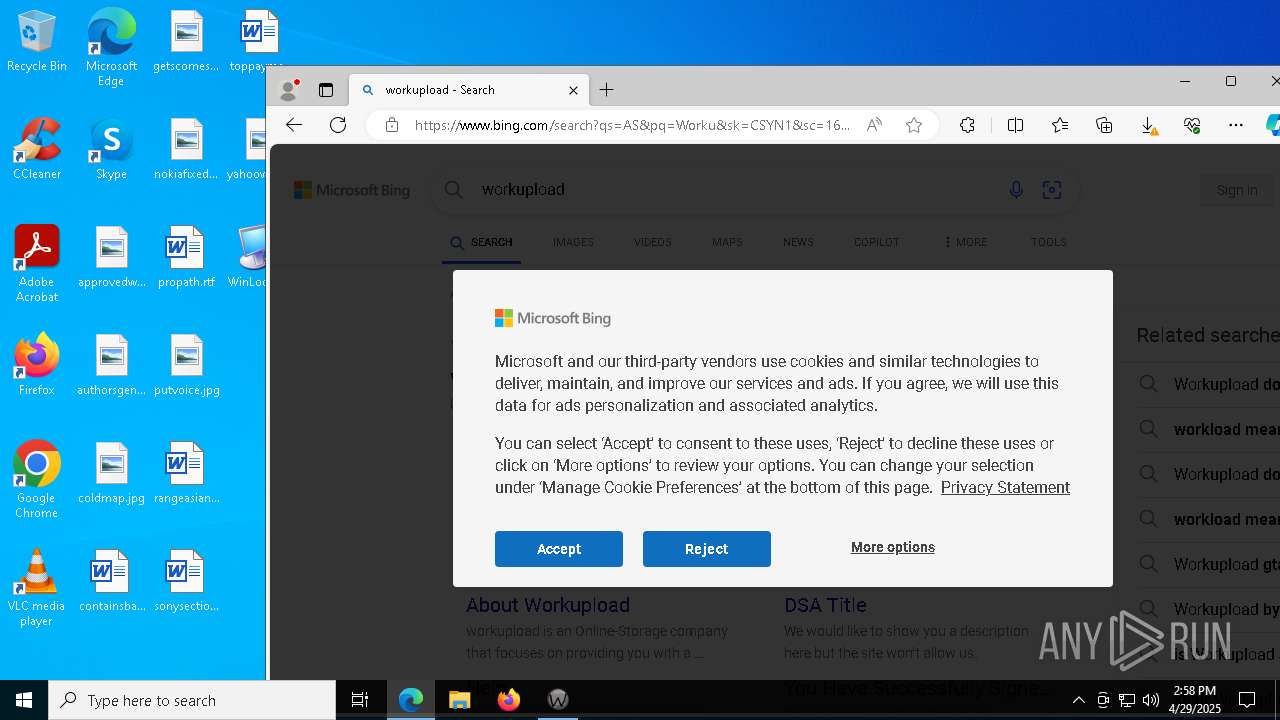This screenshot has height=720, width=1280.
Task: Open Edge Settings and more menu
Action: [1236, 125]
